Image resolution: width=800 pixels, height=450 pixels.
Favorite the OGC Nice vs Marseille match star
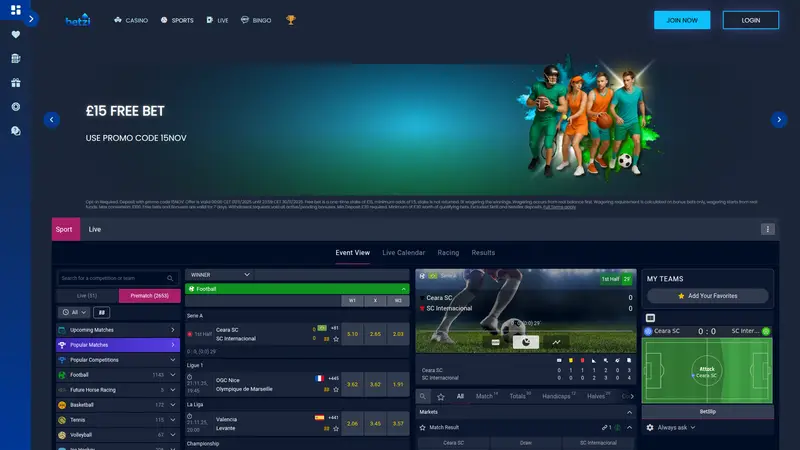pyautogui.click(x=336, y=389)
